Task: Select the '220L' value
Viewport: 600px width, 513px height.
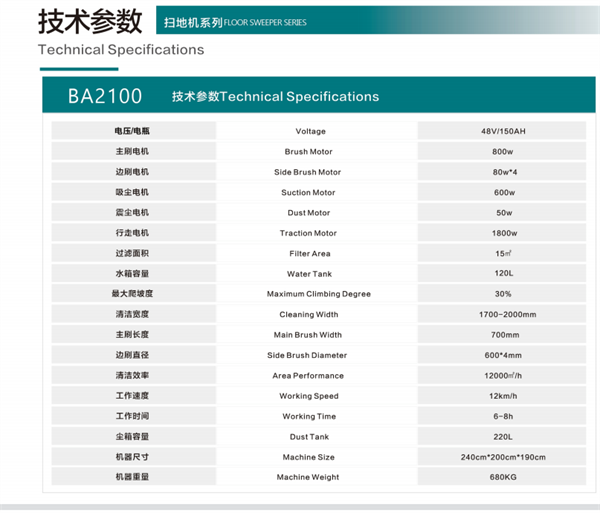Action: point(503,437)
